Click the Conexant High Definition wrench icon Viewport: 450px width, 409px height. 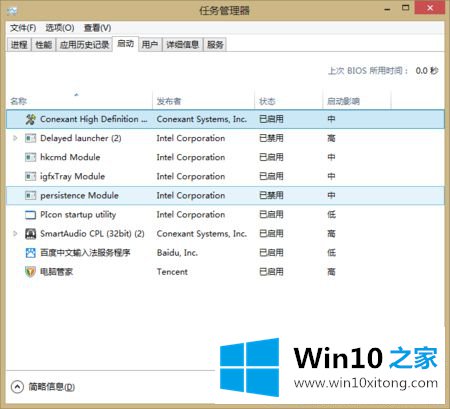(30, 119)
